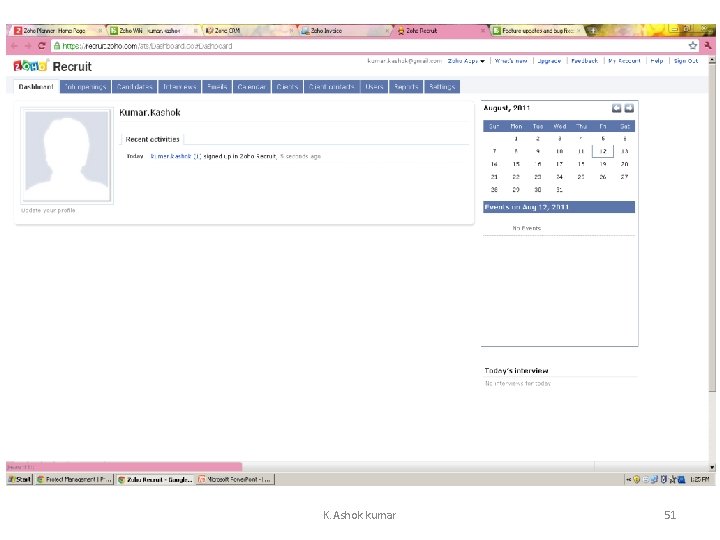The image size is (720, 540).
Task: Open Chrome wrench settings menu
Action: (708, 45)
